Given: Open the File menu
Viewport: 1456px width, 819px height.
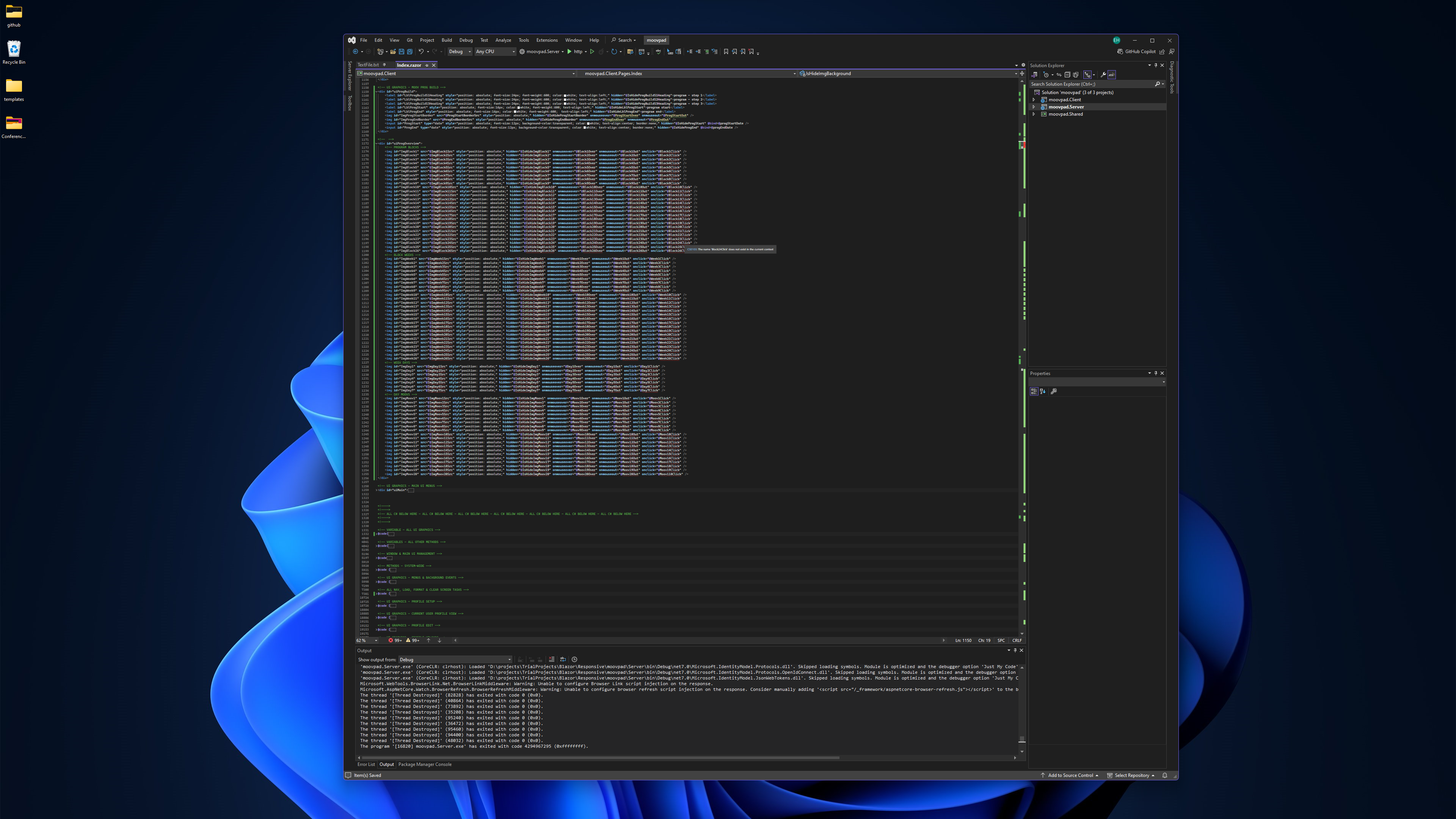Looking at the screenshot, I should click(x=364, y=40).
